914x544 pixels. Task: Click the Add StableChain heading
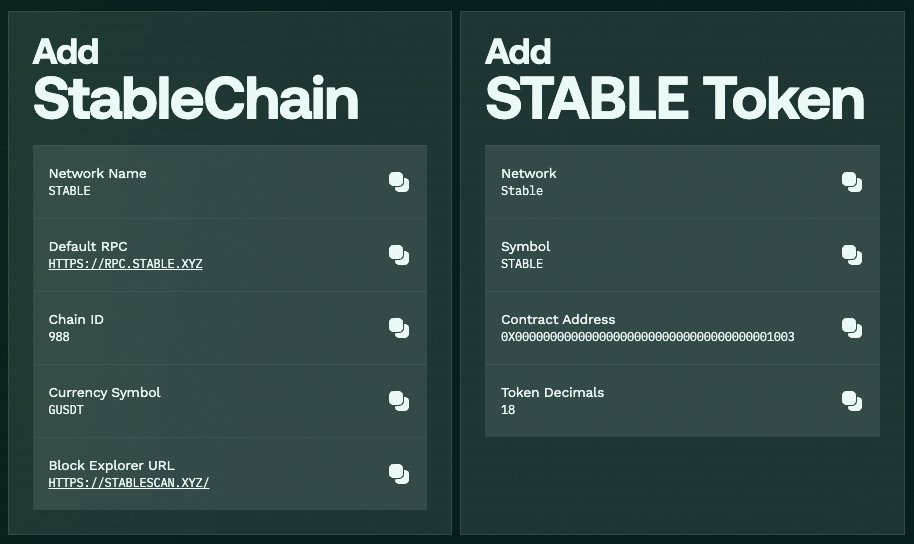pyautogui.click(x=195, y=80)
